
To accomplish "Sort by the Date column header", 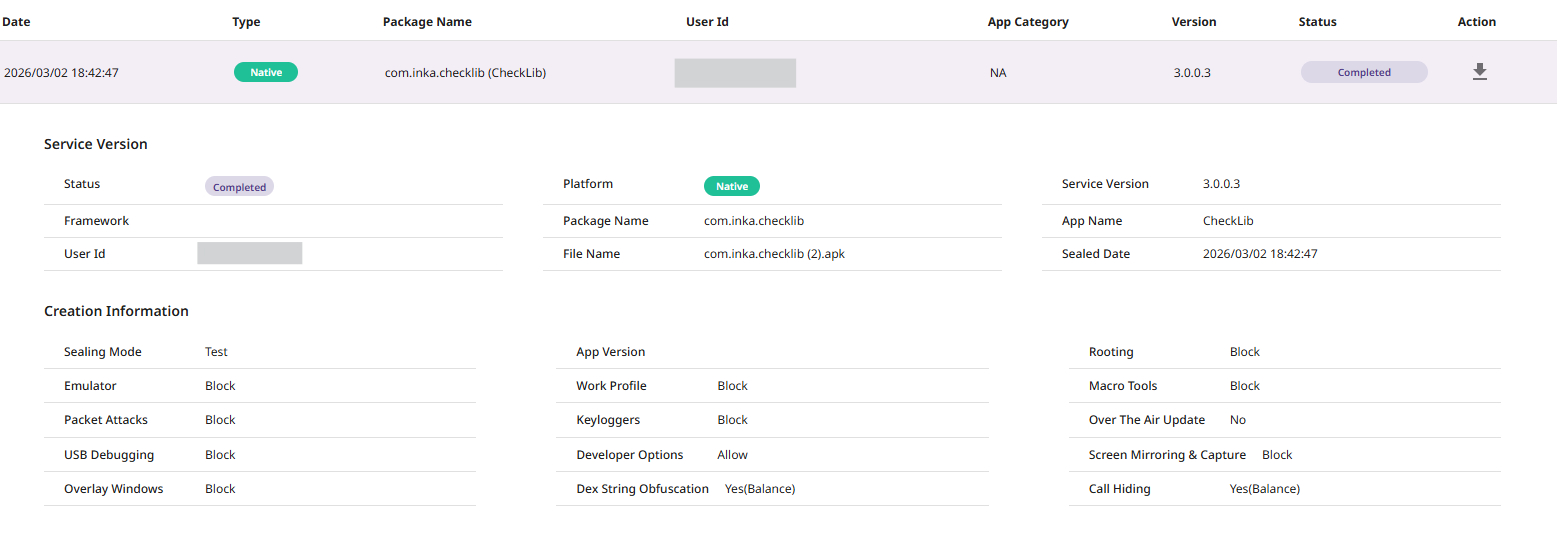I will (17, 22).
